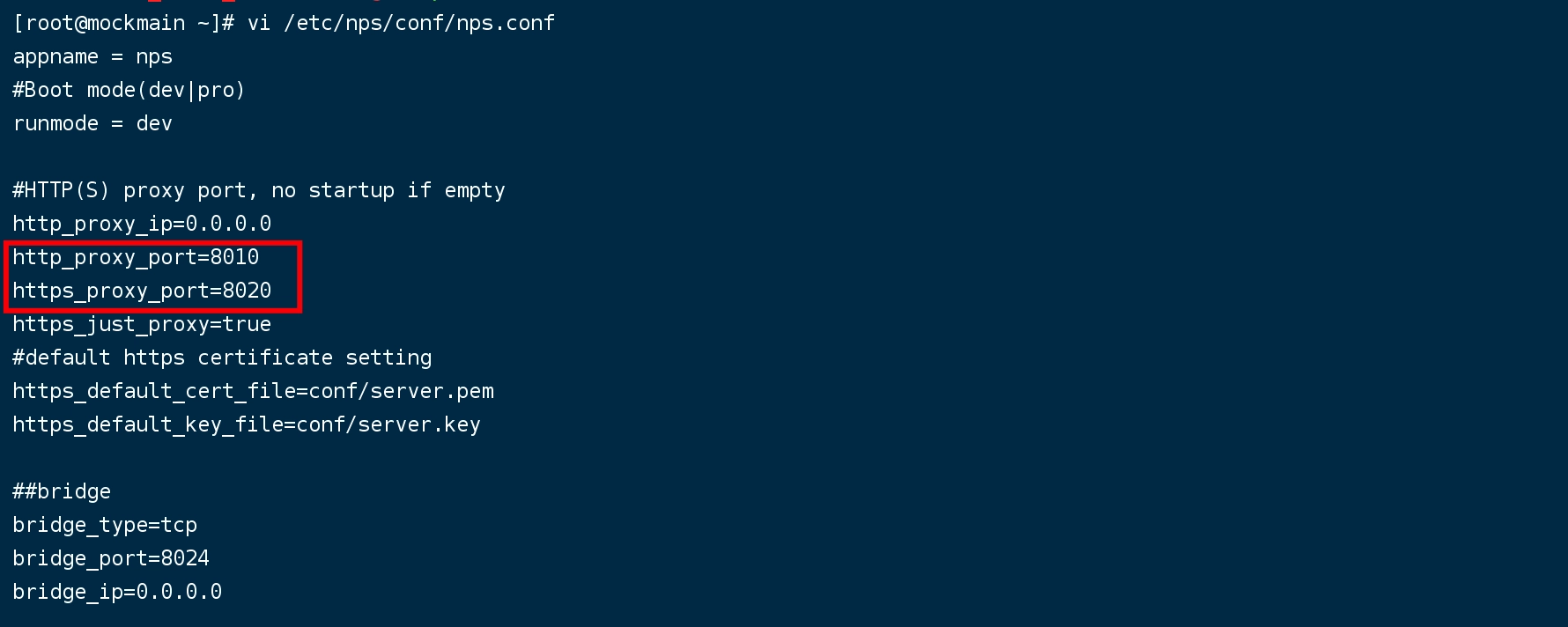Place cursor on appname = nps line
Viewport: 1568px width, 627px height.
[92, 56]
